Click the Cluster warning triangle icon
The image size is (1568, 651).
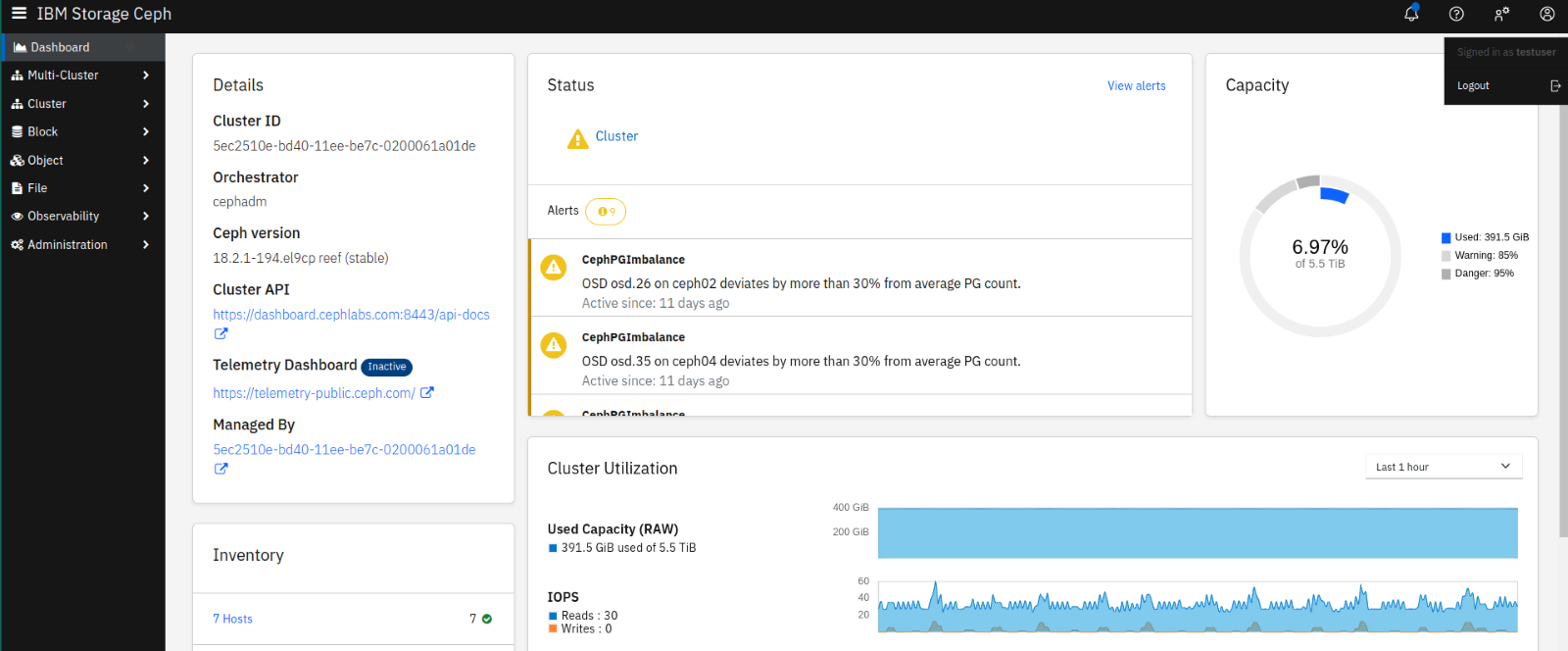pyautogui.click(x=578, y=139)
